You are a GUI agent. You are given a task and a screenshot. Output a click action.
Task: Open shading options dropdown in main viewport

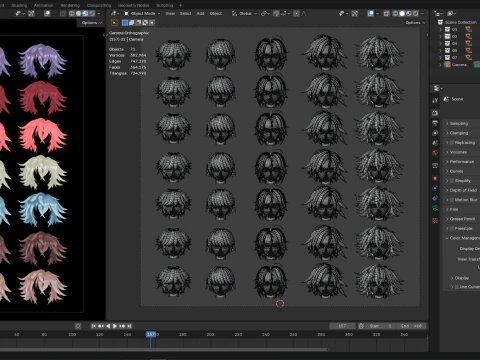422,14
